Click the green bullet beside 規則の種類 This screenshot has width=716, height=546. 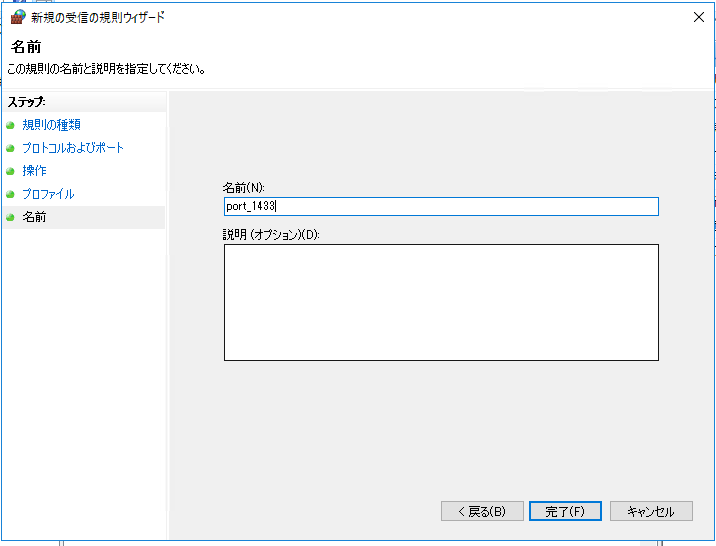click(x=11, y=125)
